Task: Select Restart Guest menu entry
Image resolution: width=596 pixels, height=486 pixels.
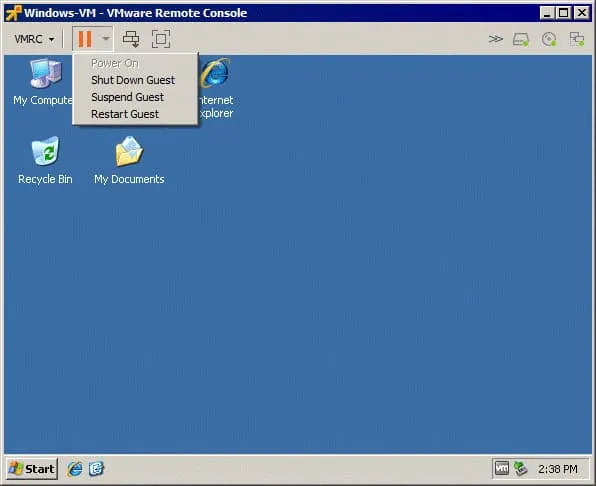Action: click(125, 114)
